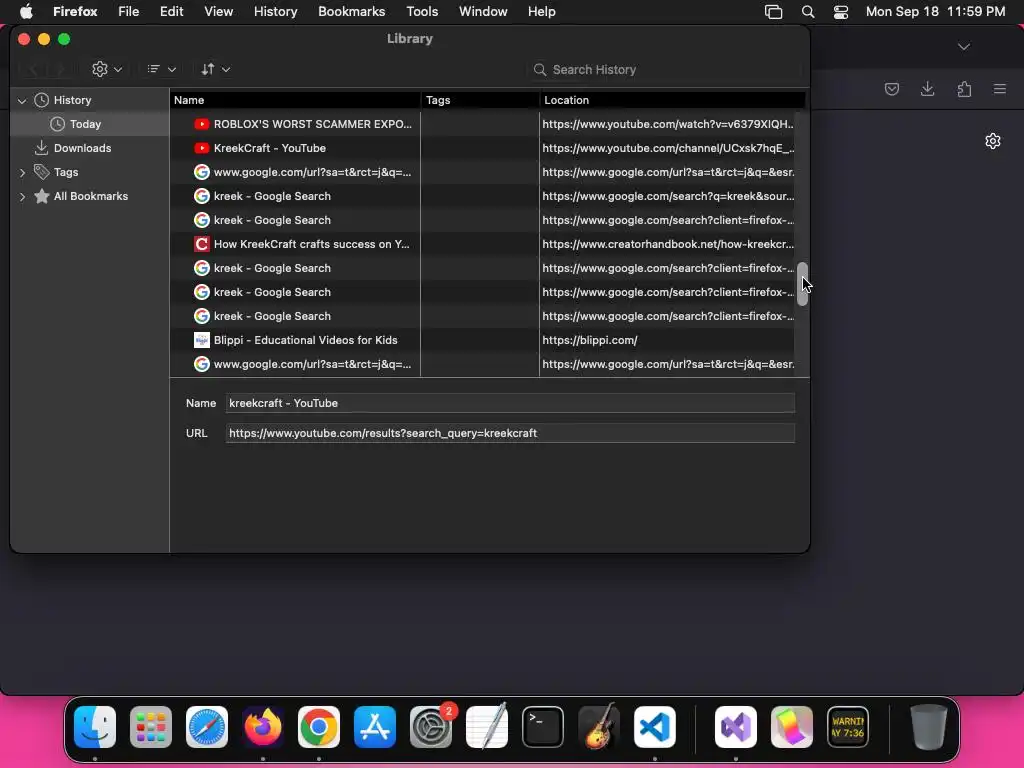Open Firefox Extensions puzzle icon
1024x768 pixels.
click(x=964, y=89)
